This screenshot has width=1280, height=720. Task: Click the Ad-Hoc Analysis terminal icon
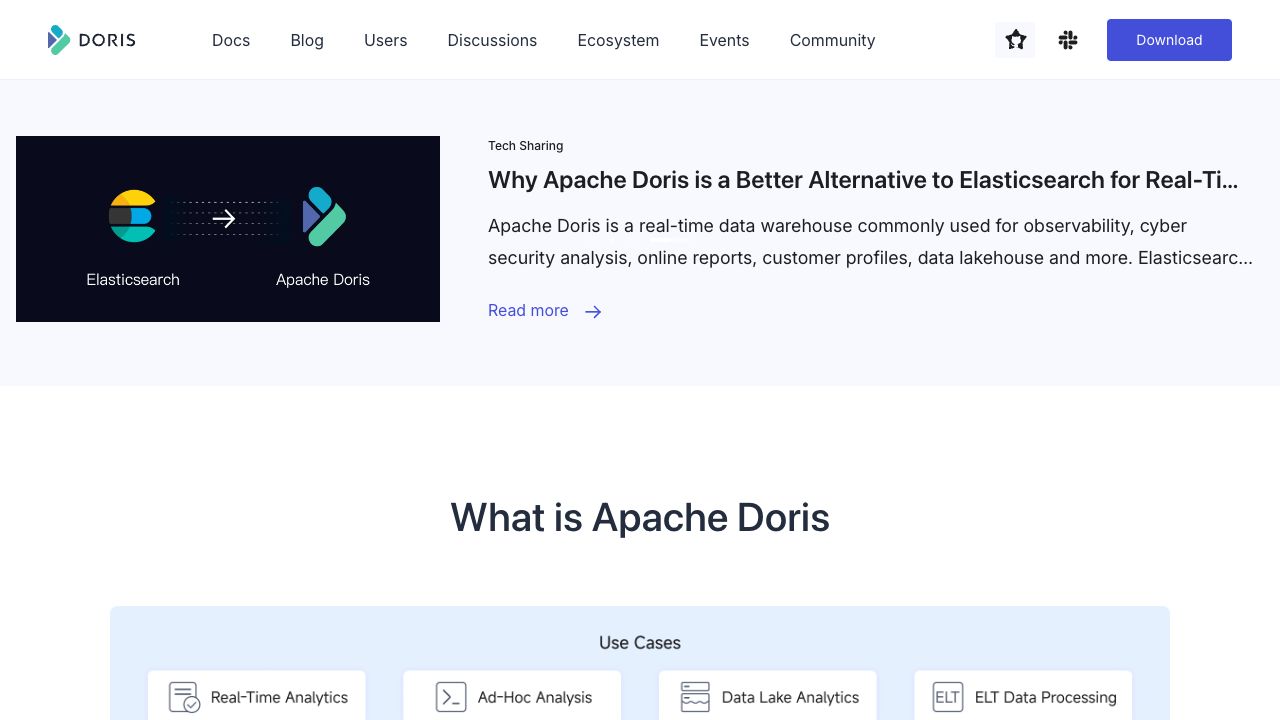[451, 697]
